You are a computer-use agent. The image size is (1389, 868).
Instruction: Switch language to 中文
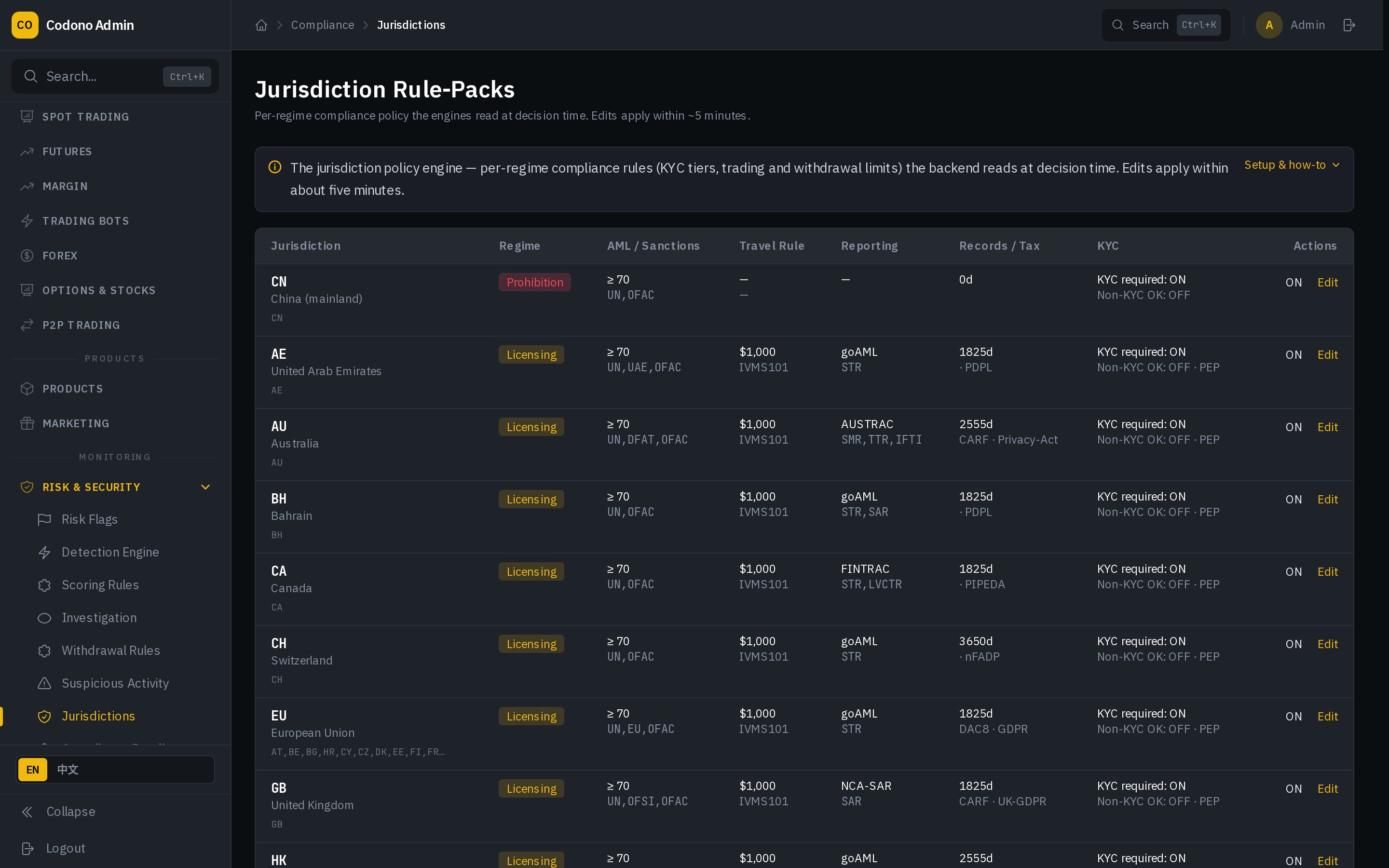pyautogui.click(x=68, y=770)
